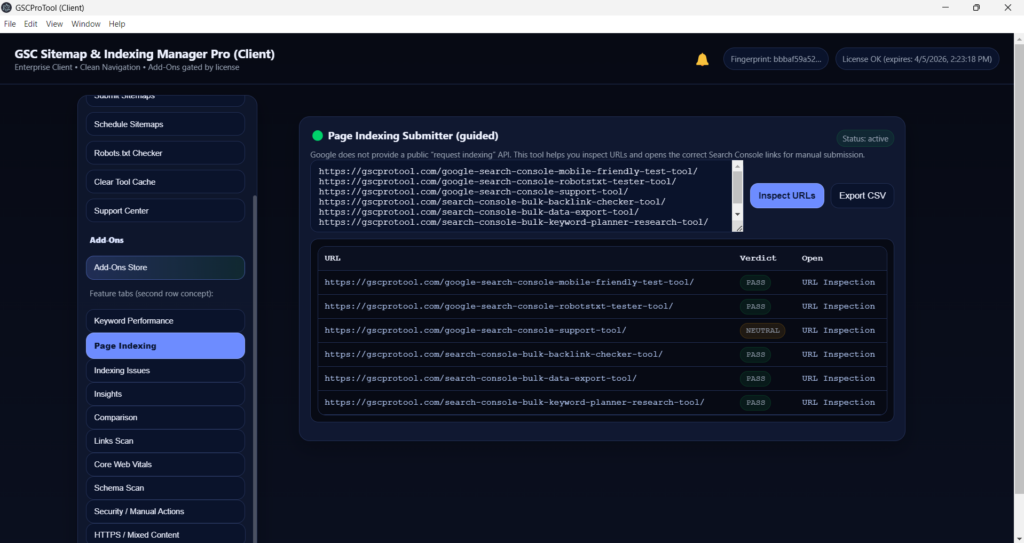The width and height of the screenshot is (1024, 543).
Task: Select the Indexing Issues tab
Action: pos(165,370)
